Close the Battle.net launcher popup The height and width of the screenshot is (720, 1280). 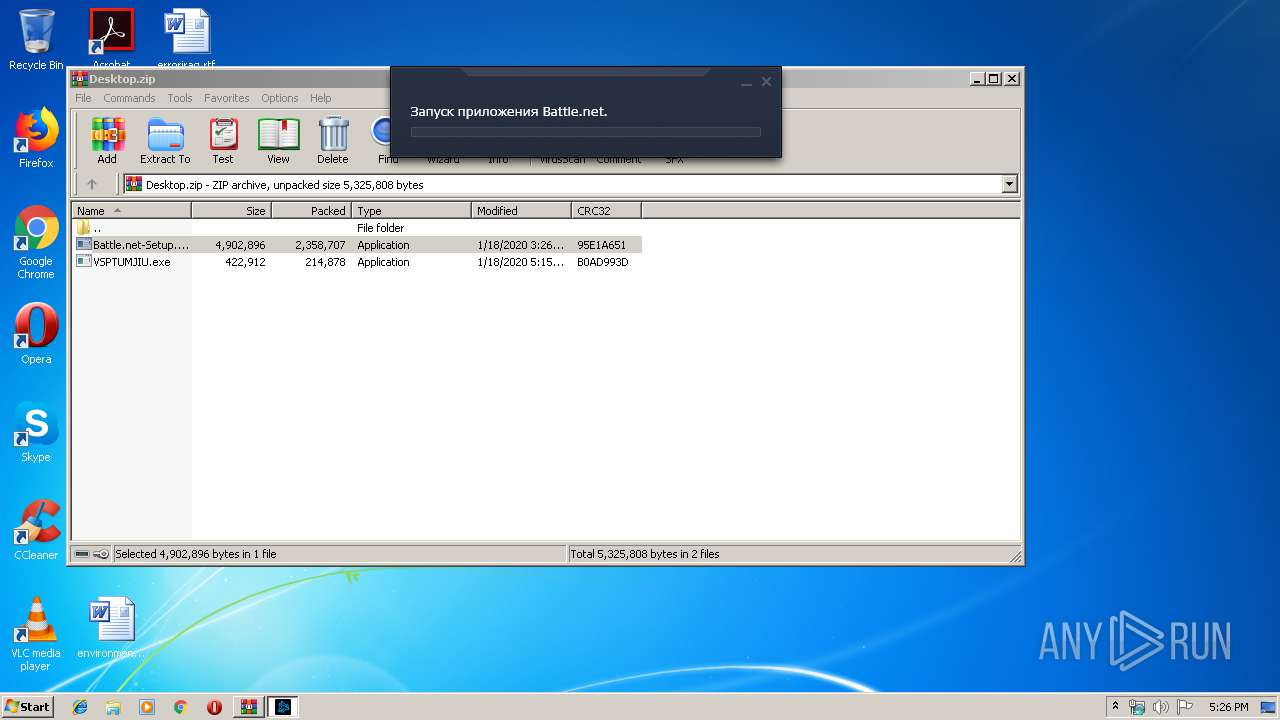click(766, 82)
